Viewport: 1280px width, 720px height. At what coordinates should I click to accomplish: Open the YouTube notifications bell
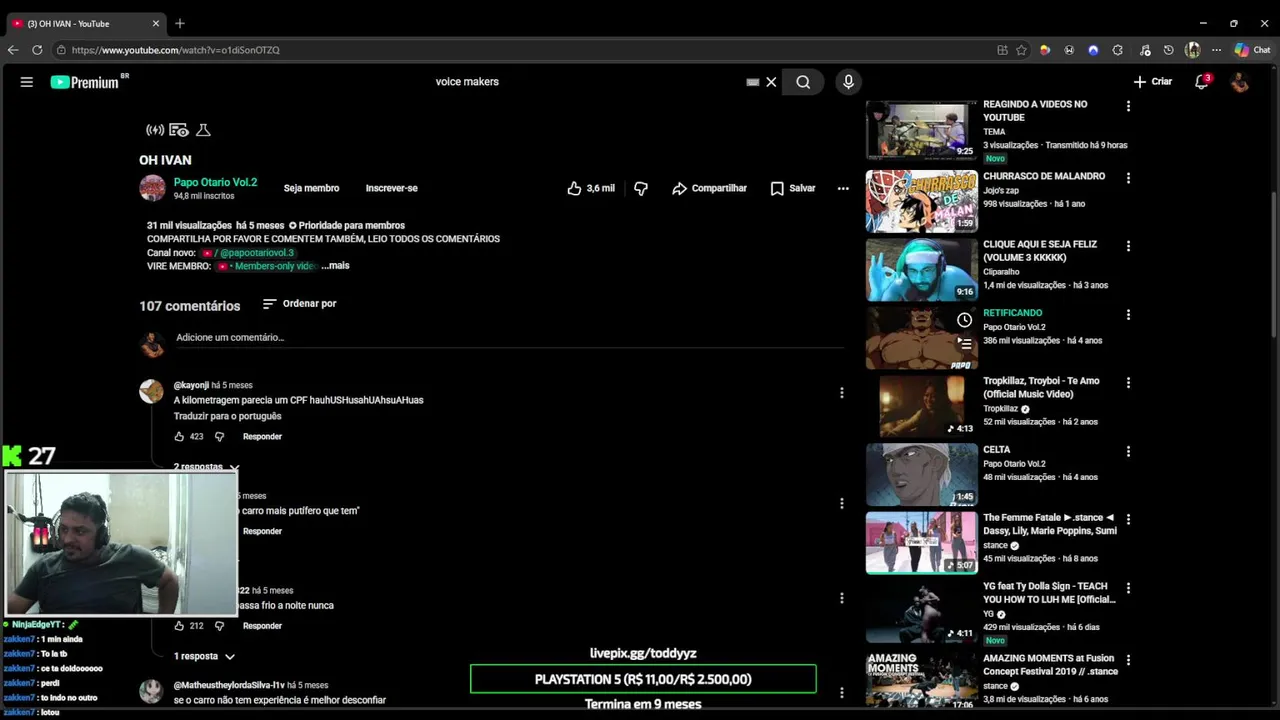point(1202,82)
